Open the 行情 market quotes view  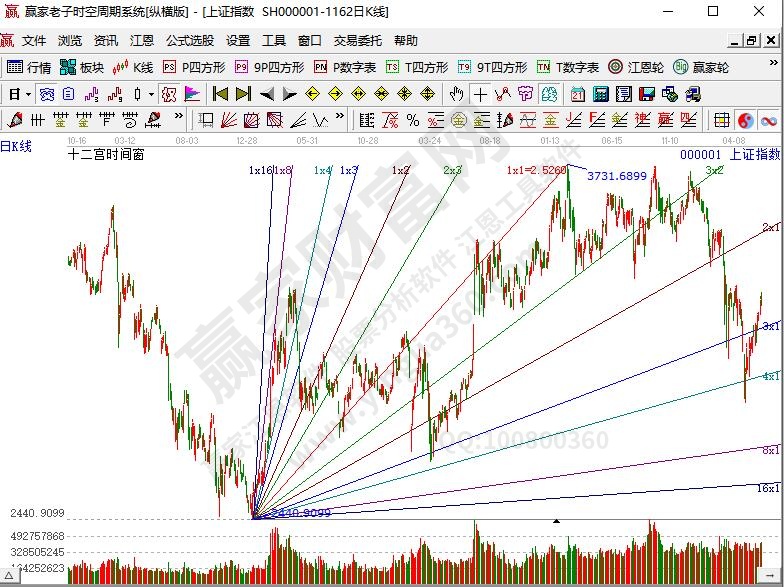[29, 67]
